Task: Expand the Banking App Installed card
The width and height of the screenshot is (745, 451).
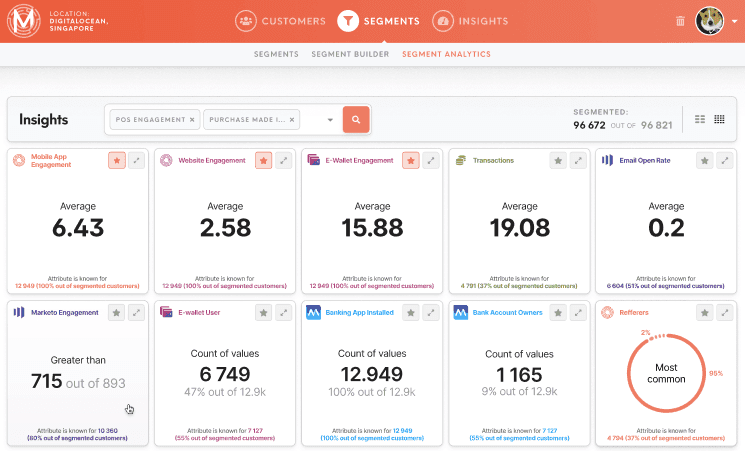Action: click(431, 313)
